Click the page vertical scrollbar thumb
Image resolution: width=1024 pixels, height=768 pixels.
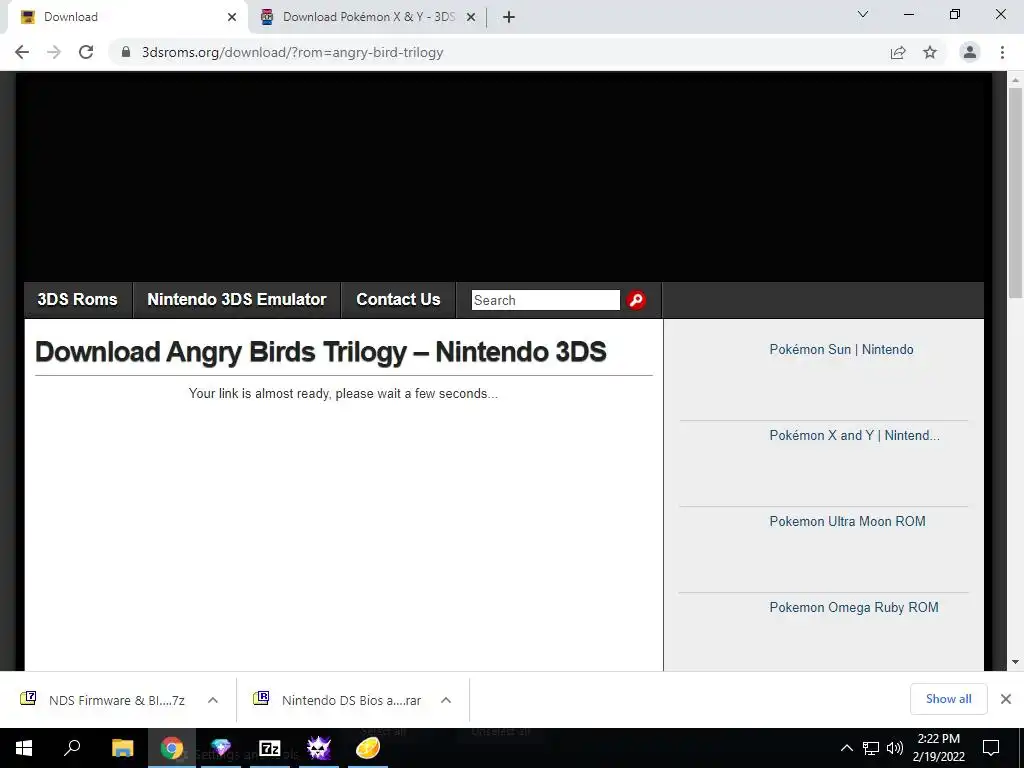pyautogui.click(x=1015, y=193)
